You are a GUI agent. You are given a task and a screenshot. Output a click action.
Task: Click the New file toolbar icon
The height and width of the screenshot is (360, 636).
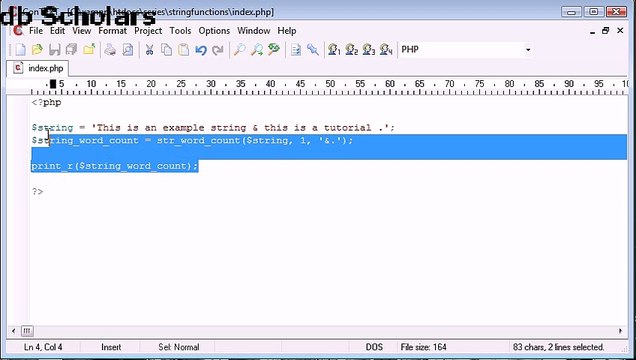click(20, 49)
